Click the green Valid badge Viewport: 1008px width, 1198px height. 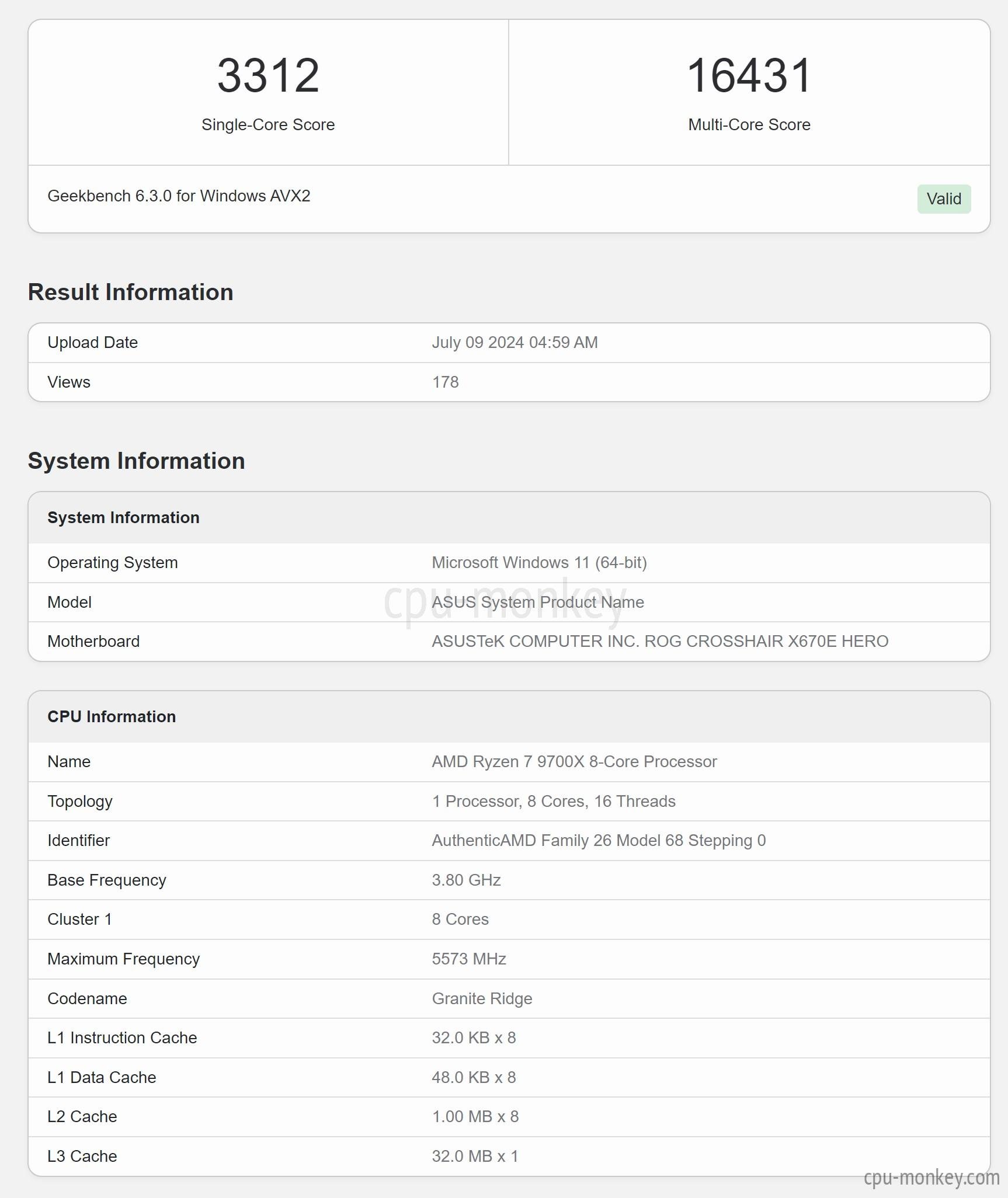944,199
